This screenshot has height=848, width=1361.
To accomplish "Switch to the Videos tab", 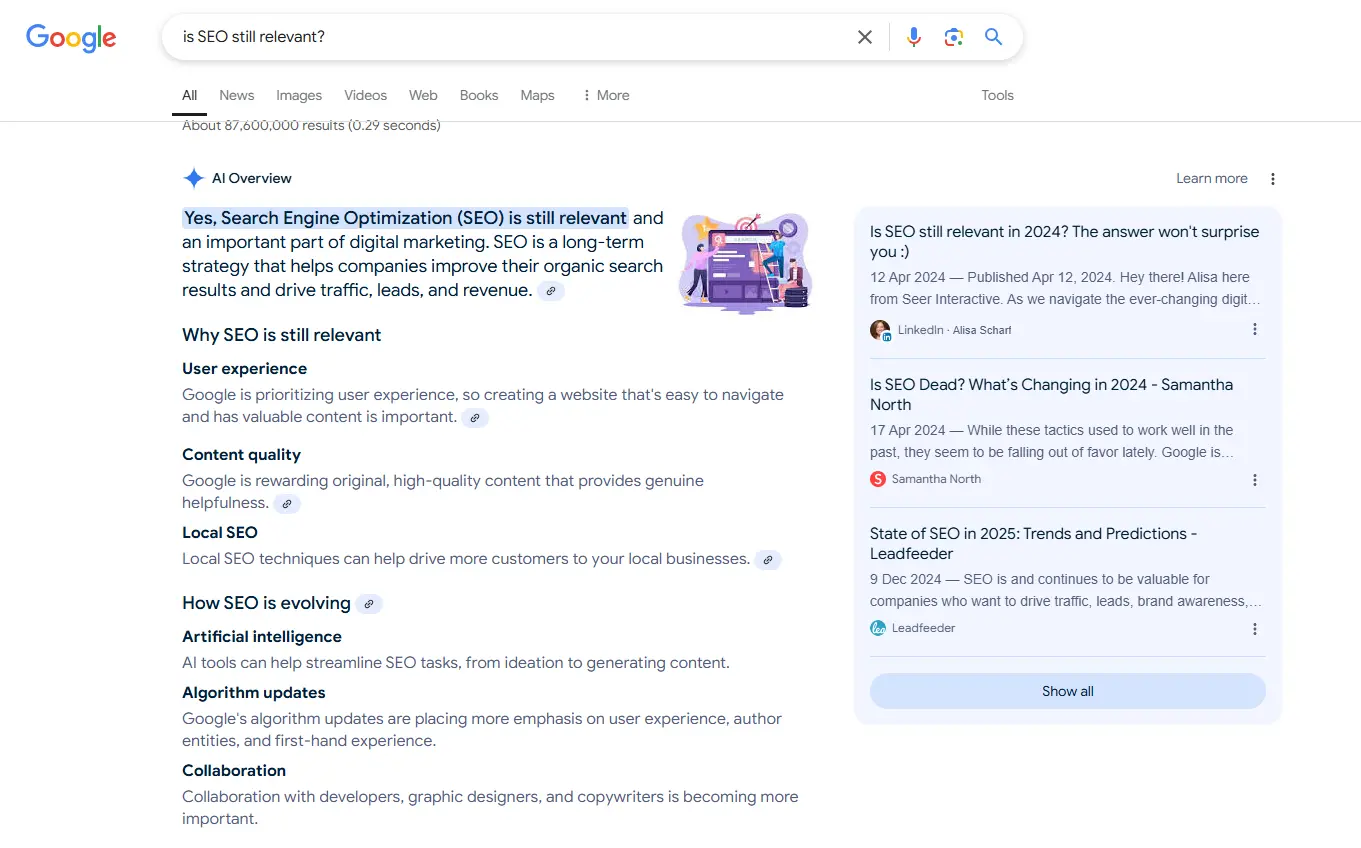I will [365, 95].
